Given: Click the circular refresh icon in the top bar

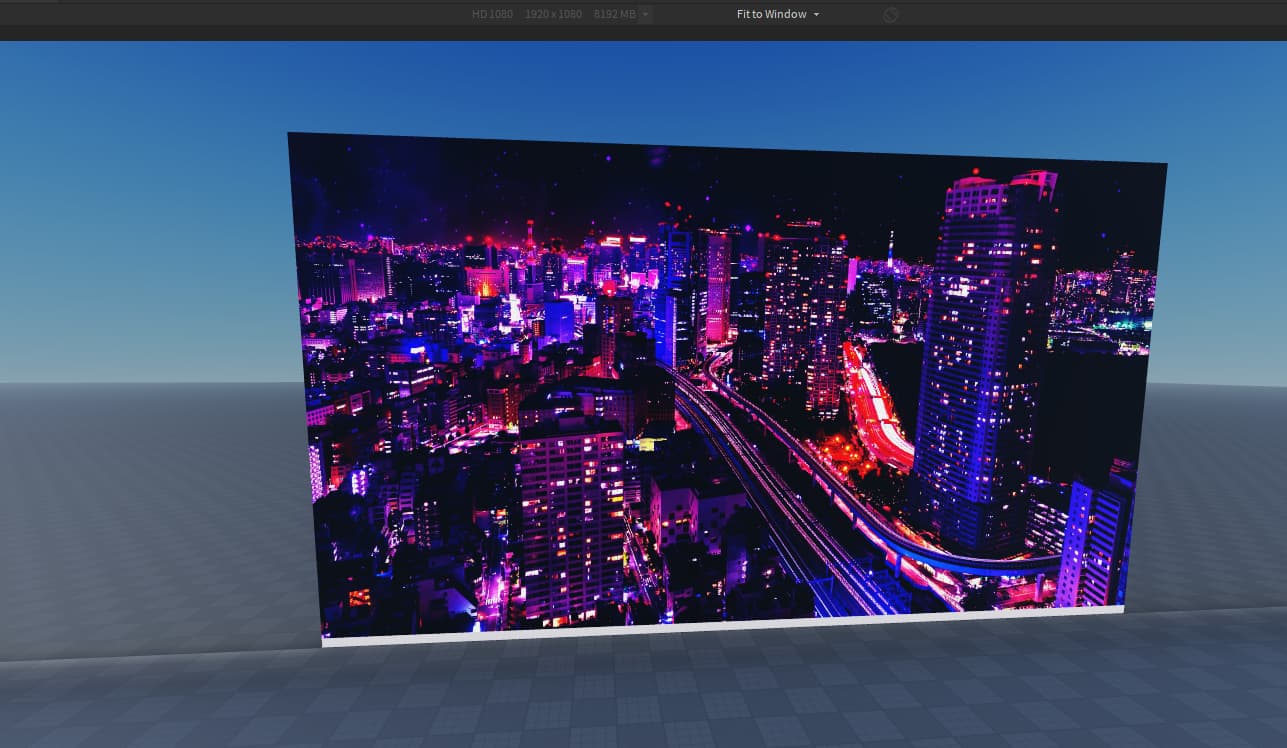Looking at the screenshot, I should pyautogui.click(x=890, y=14).
